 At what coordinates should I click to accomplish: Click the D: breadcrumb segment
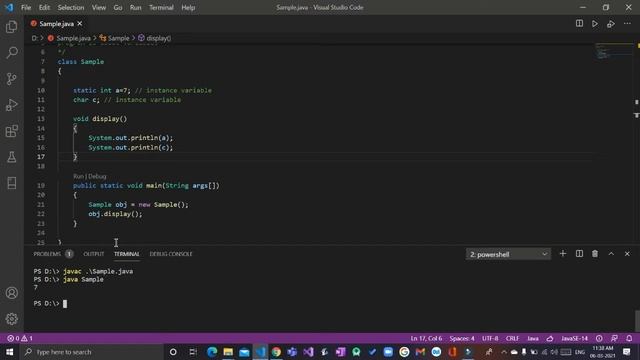(34, 38)
